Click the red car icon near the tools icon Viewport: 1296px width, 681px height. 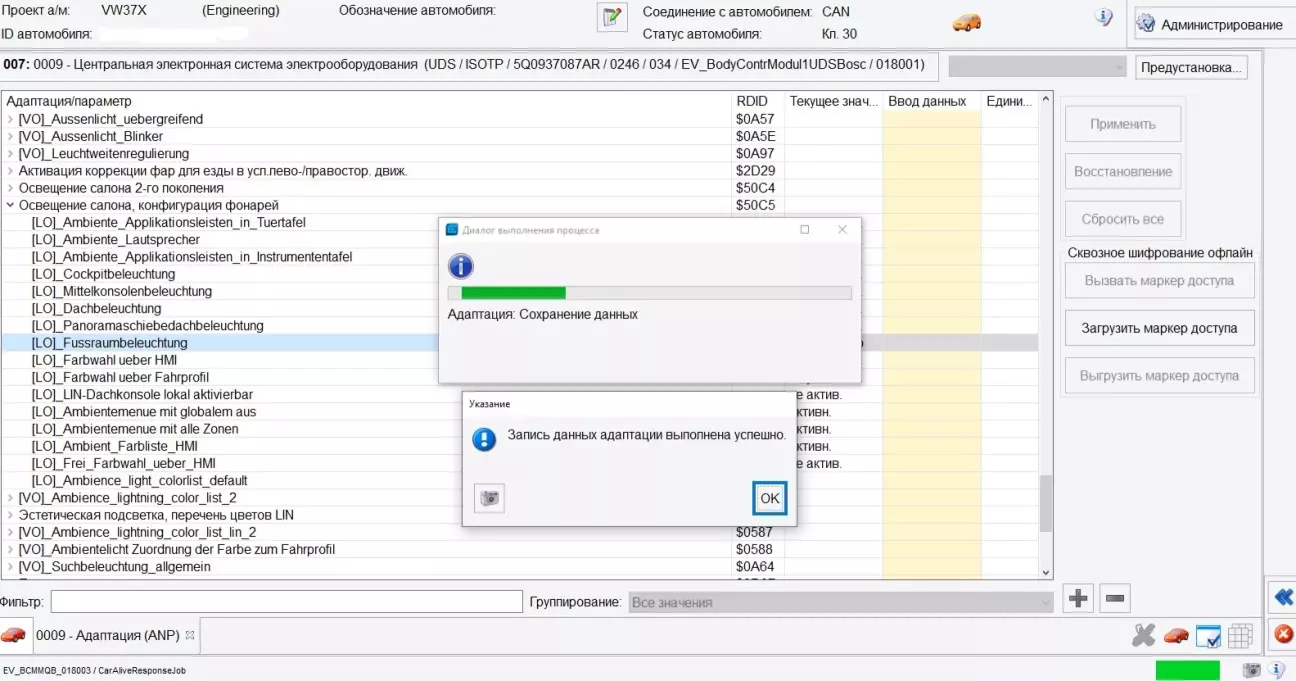tap(1177, 635)
